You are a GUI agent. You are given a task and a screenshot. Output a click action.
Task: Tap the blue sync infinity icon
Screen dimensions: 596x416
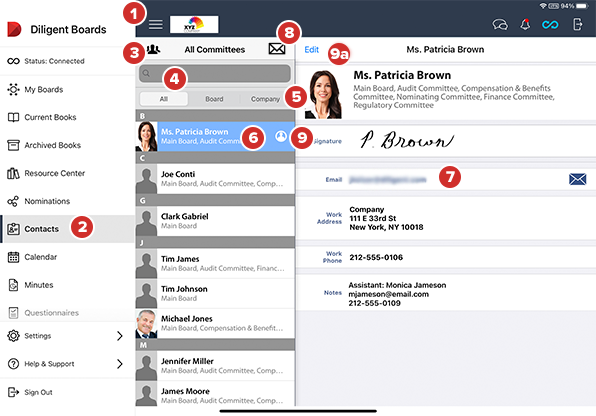click(550, 25)
